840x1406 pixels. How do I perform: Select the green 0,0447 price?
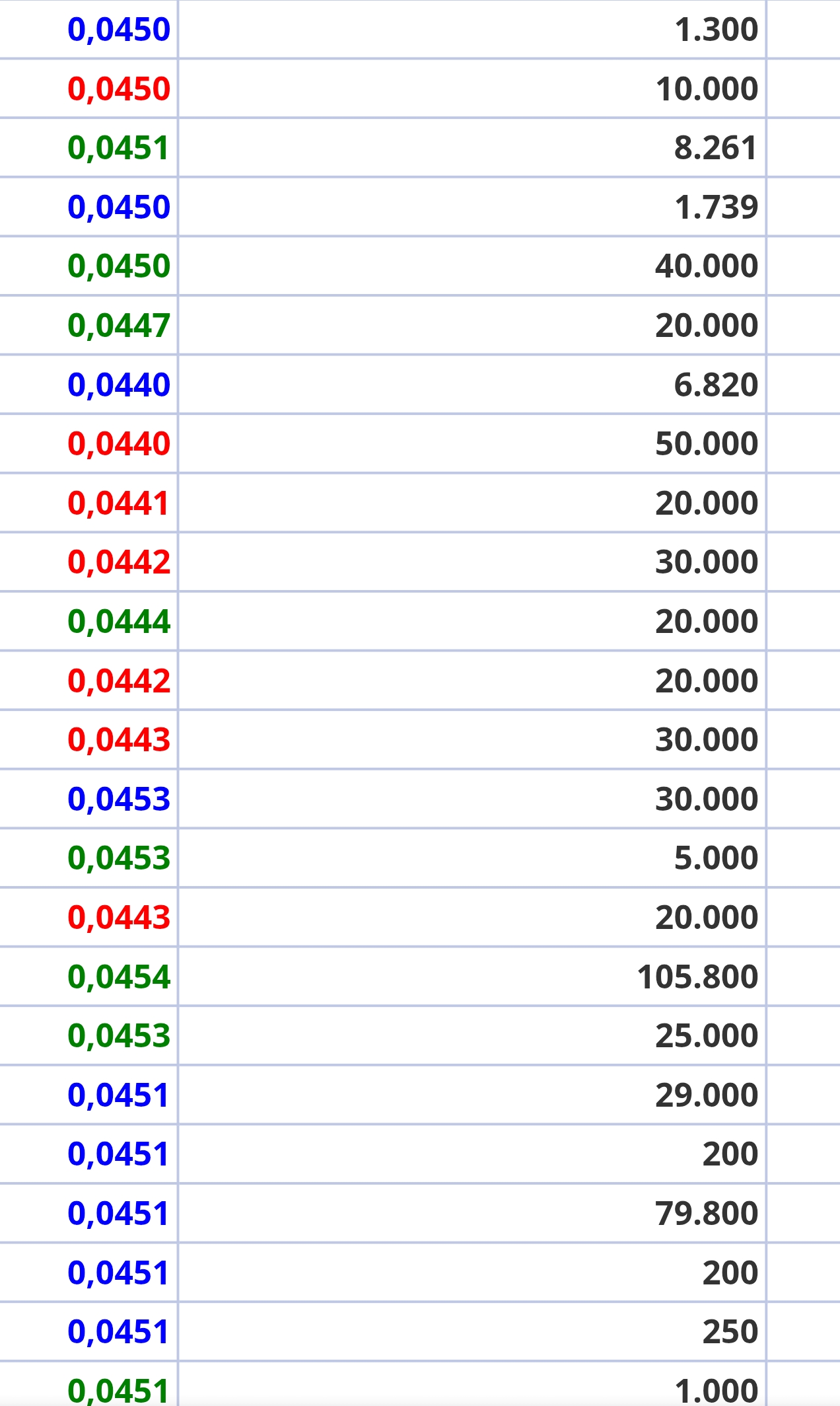[x=119, y=325]
